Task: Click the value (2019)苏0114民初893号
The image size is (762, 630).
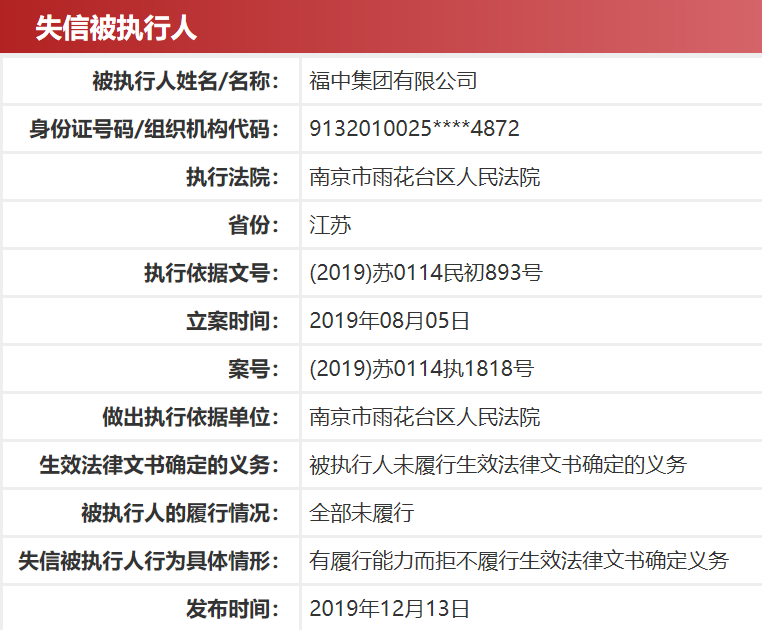Action: click(x=426, y=273)
